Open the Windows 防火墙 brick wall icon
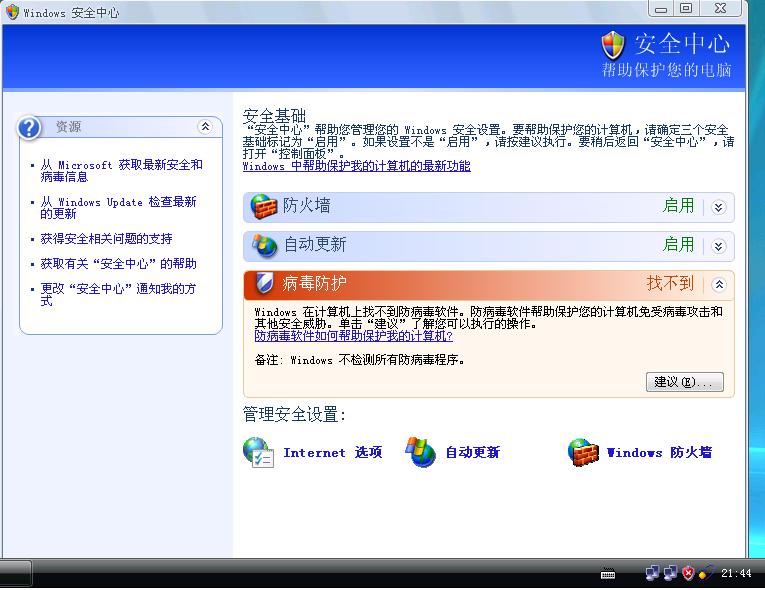The height and width of the screenshot is (590, 765). (583, 452)
